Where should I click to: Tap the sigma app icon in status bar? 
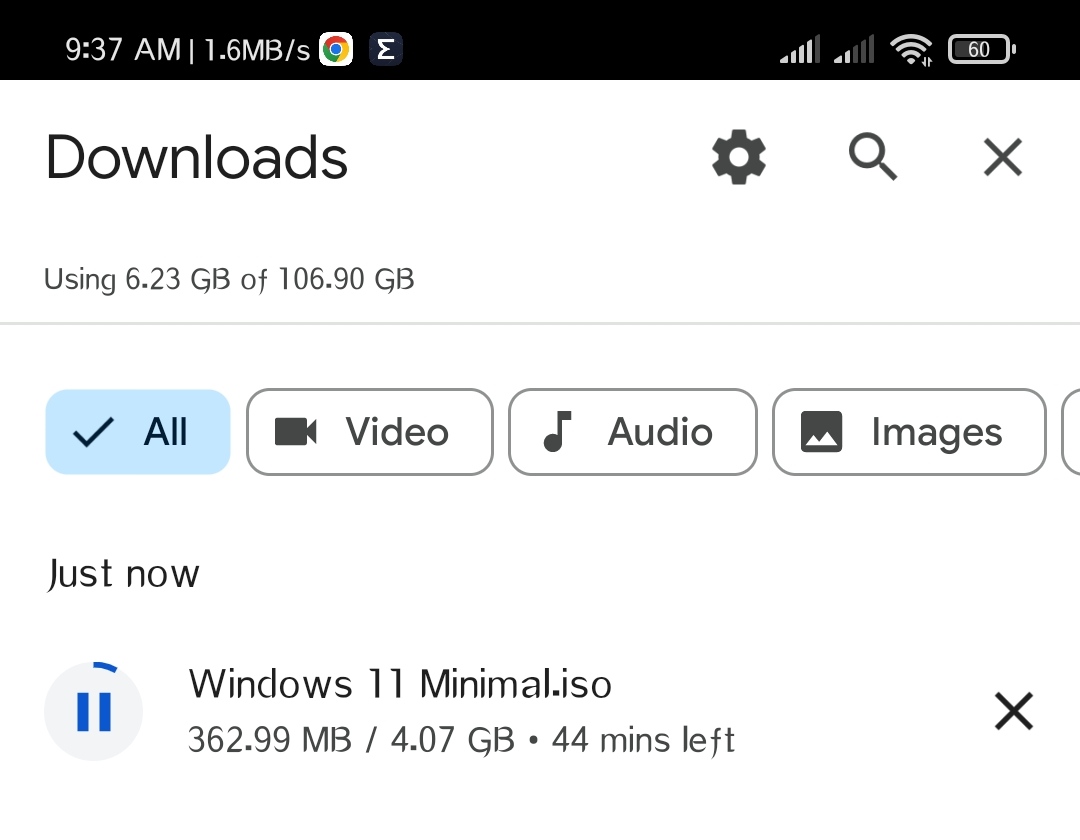[x=386, y=50]
